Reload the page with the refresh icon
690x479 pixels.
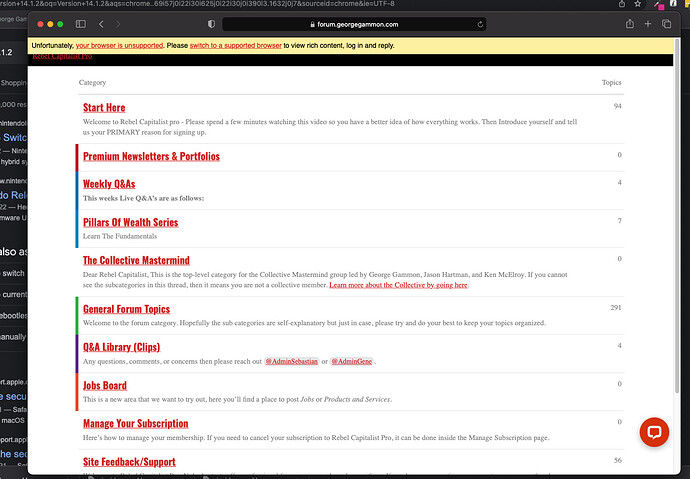[x=480, y=25]
